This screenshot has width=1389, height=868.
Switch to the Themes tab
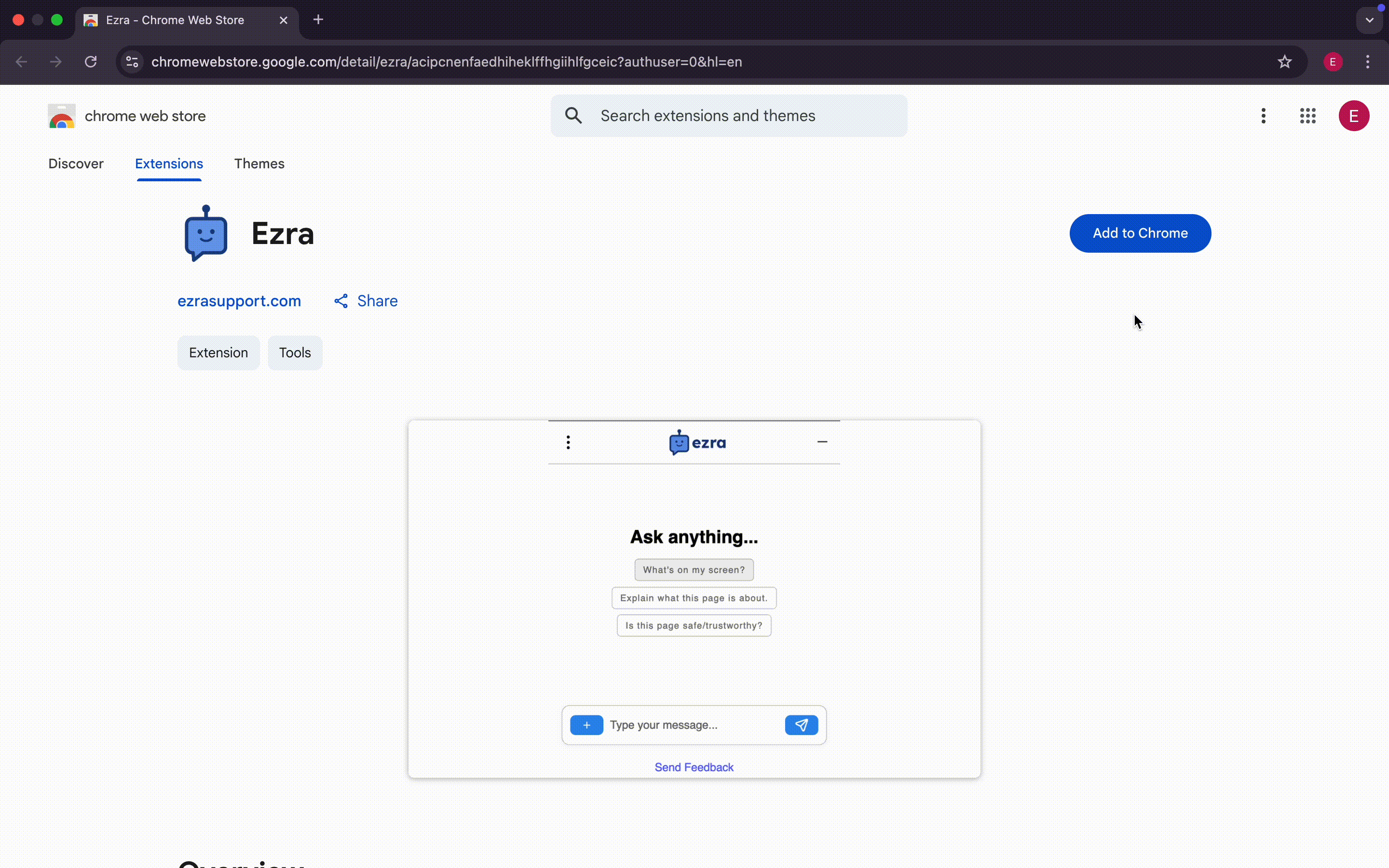(259, 164)
